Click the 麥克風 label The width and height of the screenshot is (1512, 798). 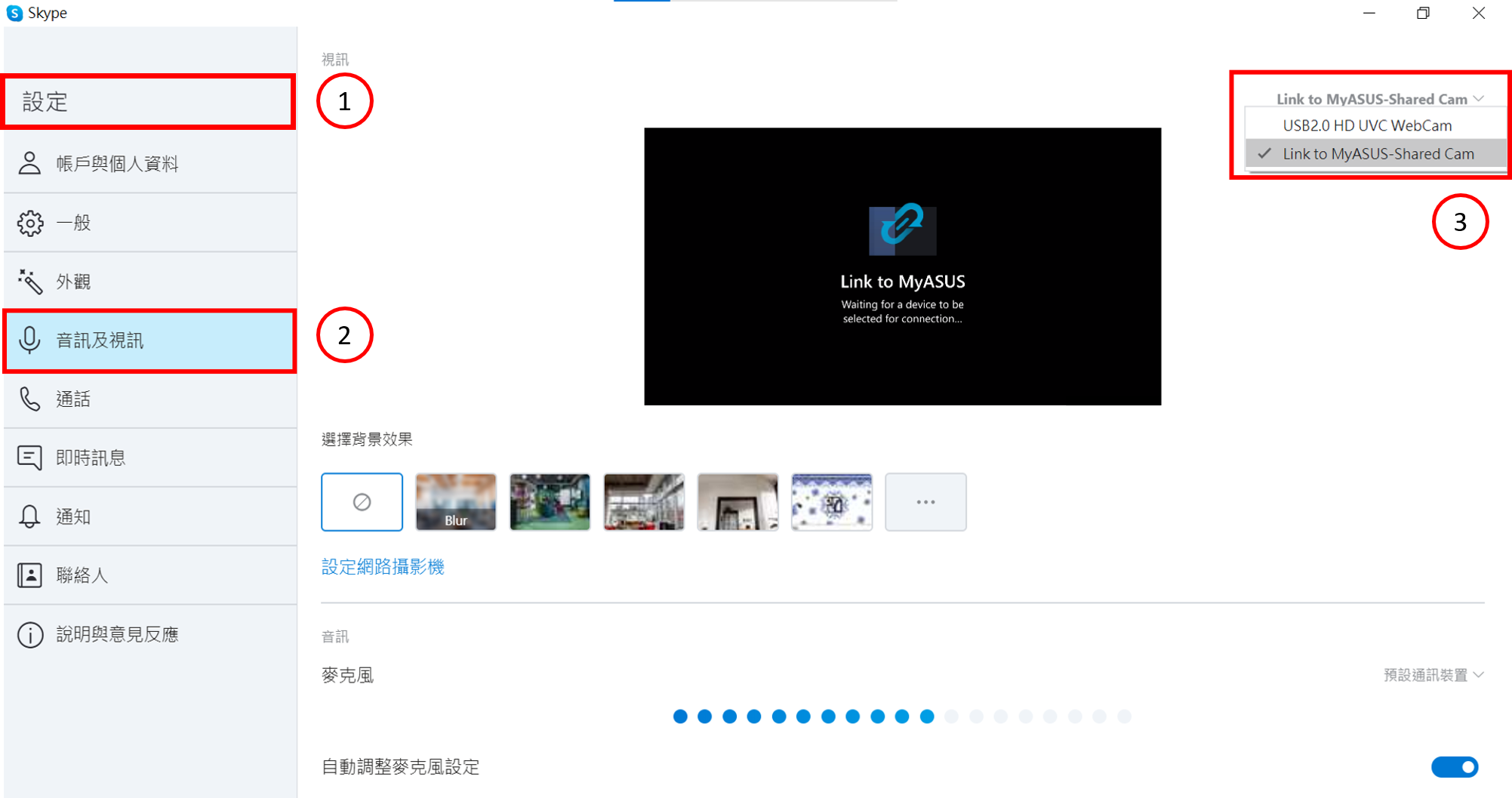pos(347,675)
